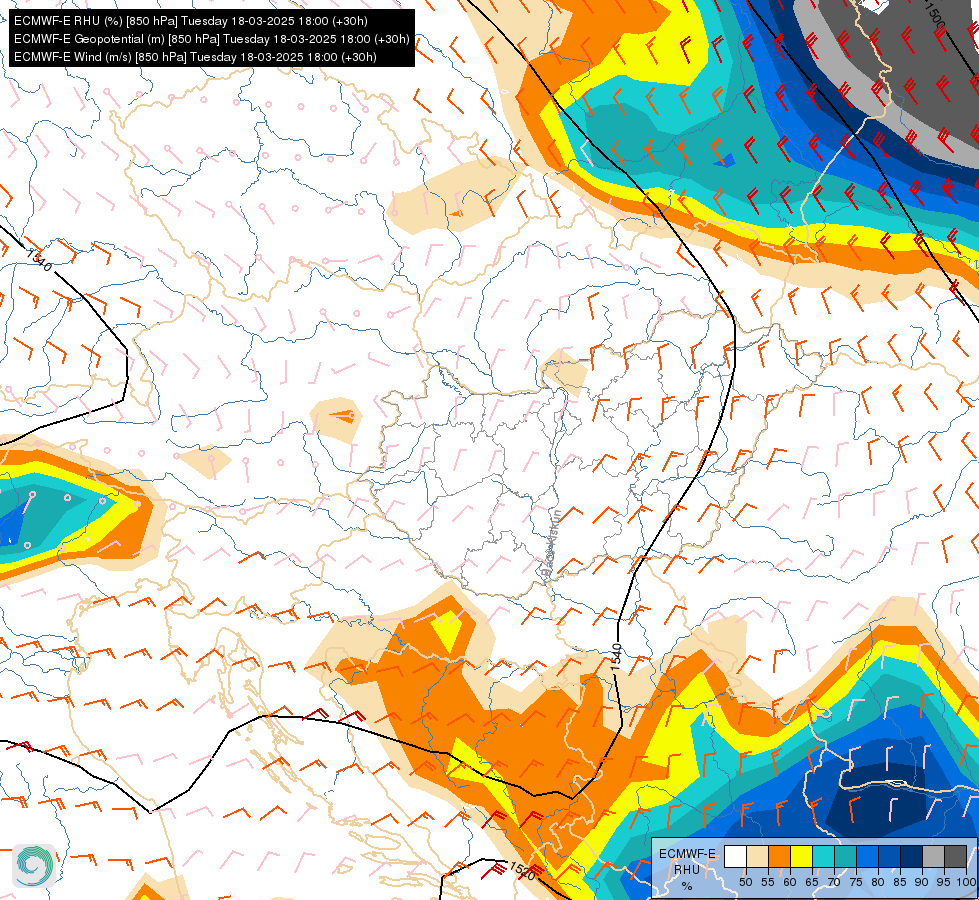Pick the medium blue 80-85 legend swatch

tap(889, 856)
